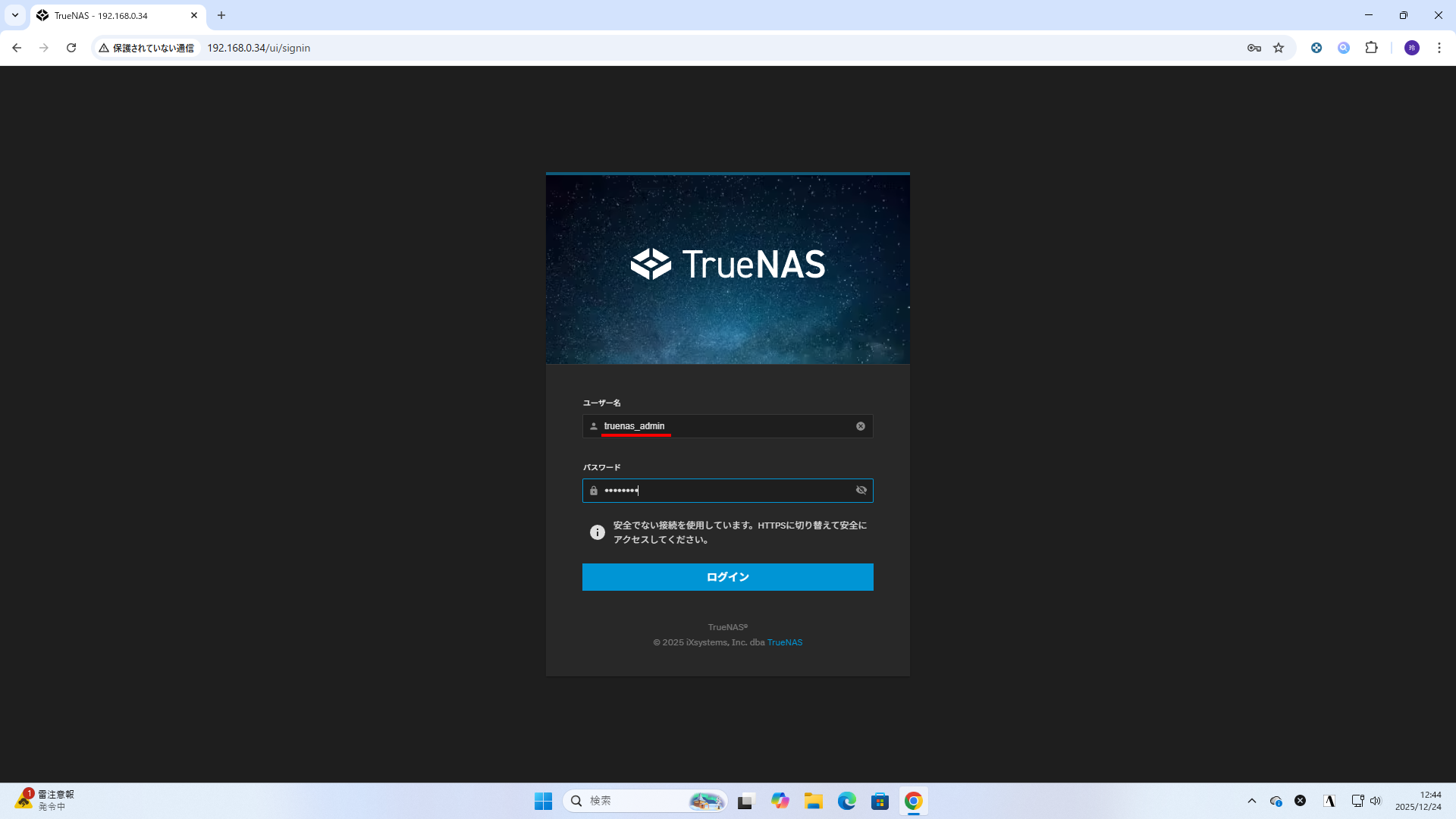Bookmark this page with star icon
This screenshot has height=819, width=1456.
1279,48
